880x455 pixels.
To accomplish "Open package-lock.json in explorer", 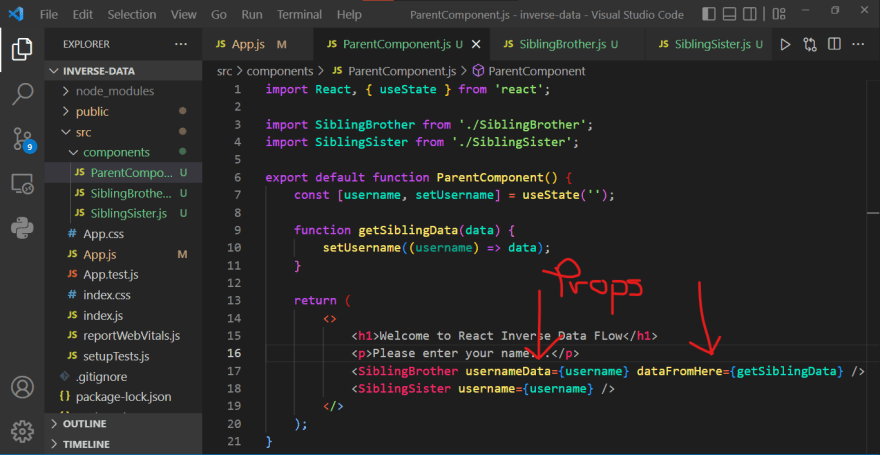I will tap(123, 397).
